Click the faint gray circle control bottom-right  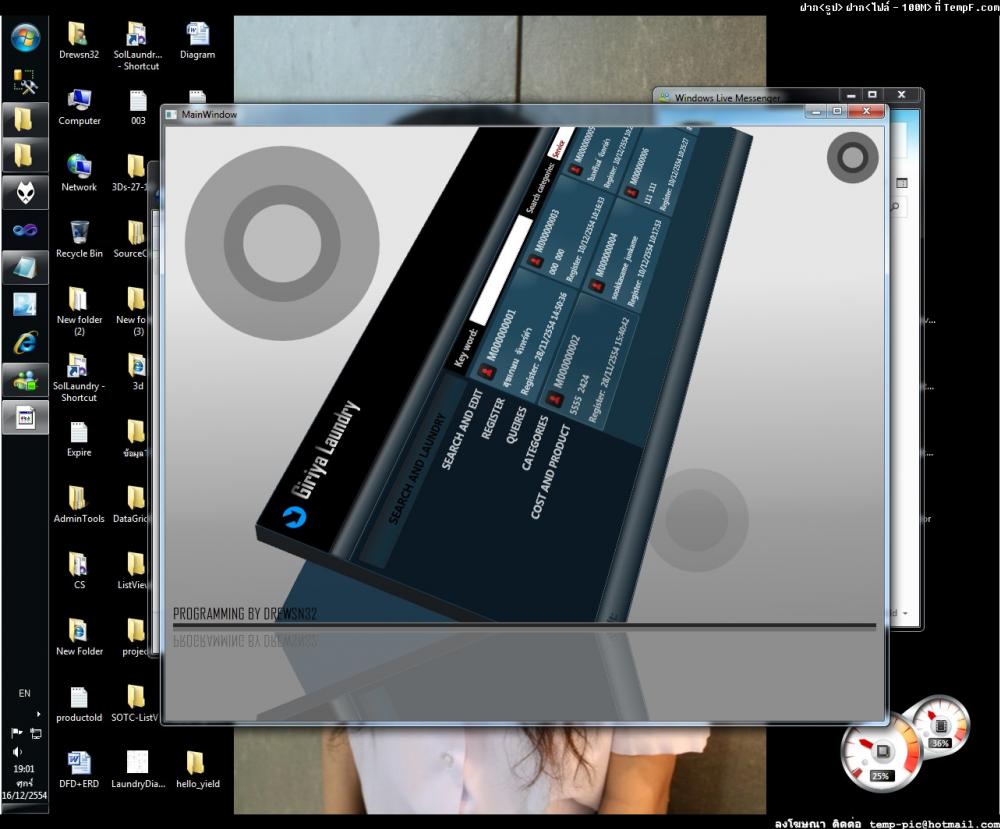pos(698,519)
